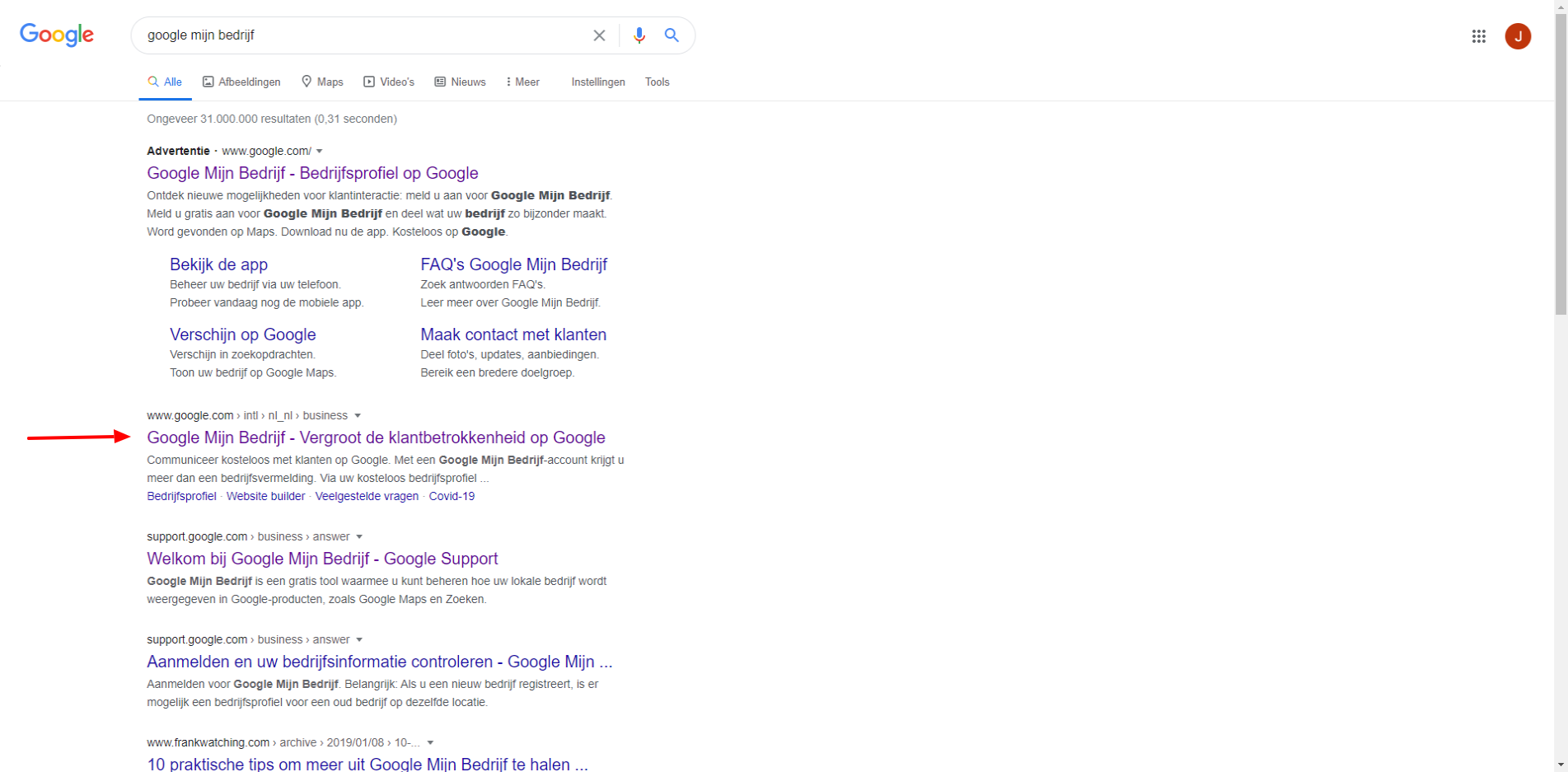Viewport: 1568px width, 772px height.
Task: Click the search input field
Action: click(363, 35)
